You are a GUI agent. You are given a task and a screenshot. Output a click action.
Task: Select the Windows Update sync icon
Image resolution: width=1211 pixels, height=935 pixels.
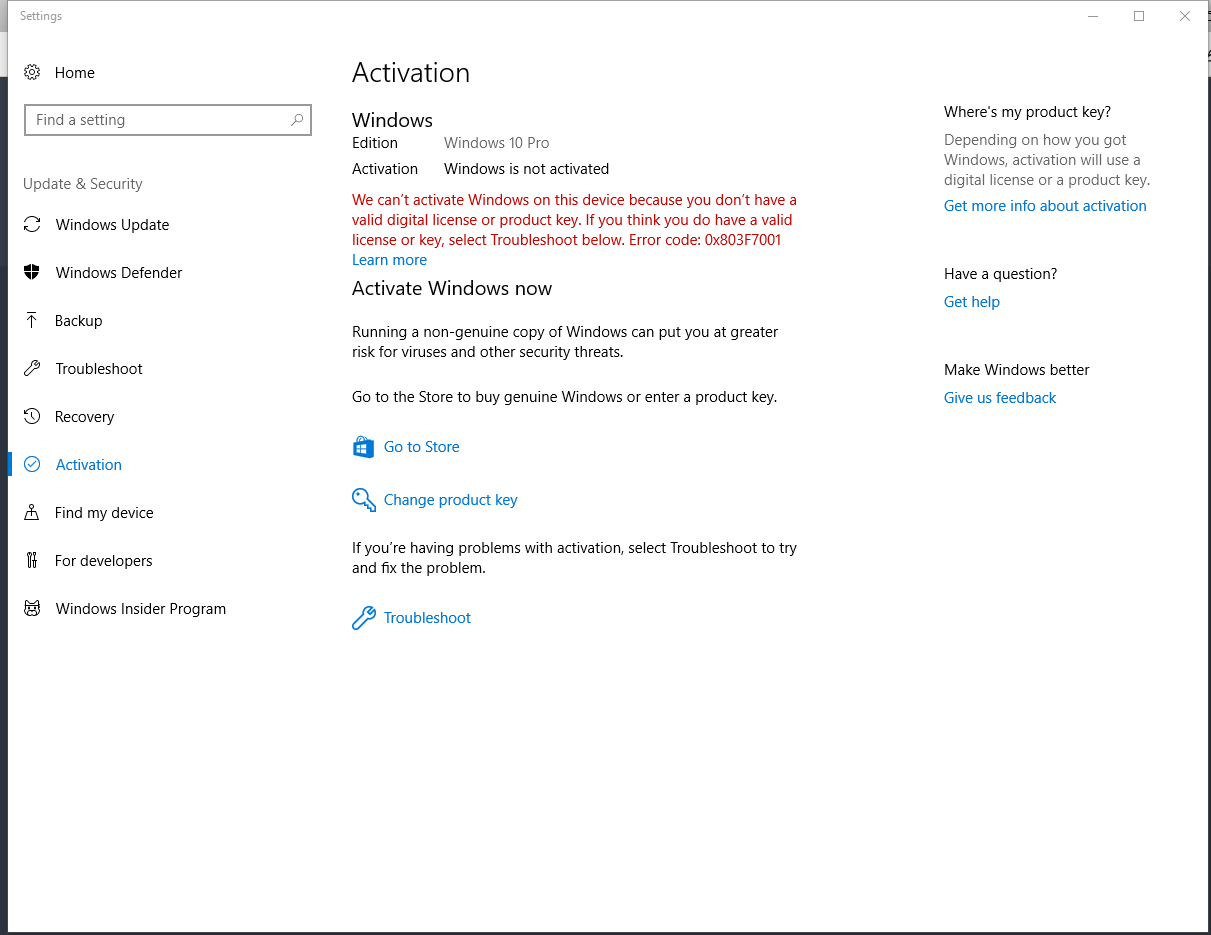tap(32, 224)
